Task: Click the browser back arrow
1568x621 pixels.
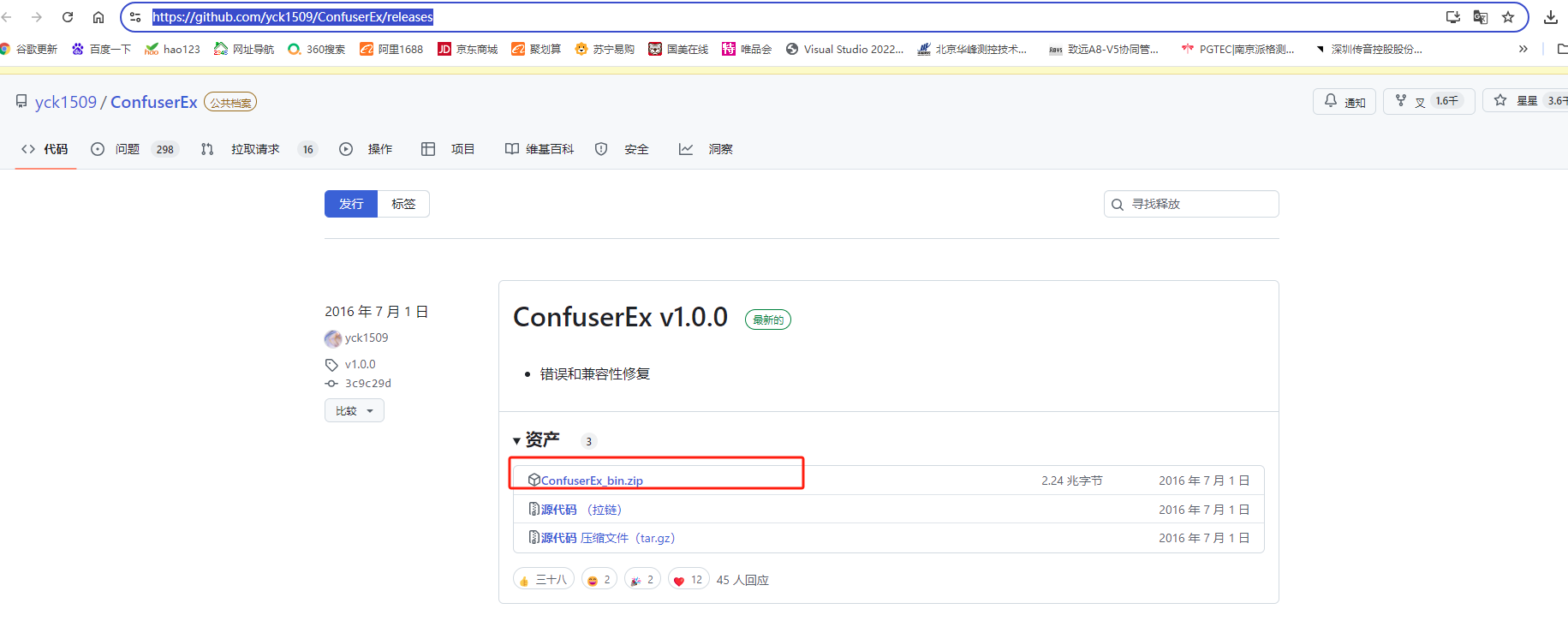Action: tap(7, 17)
